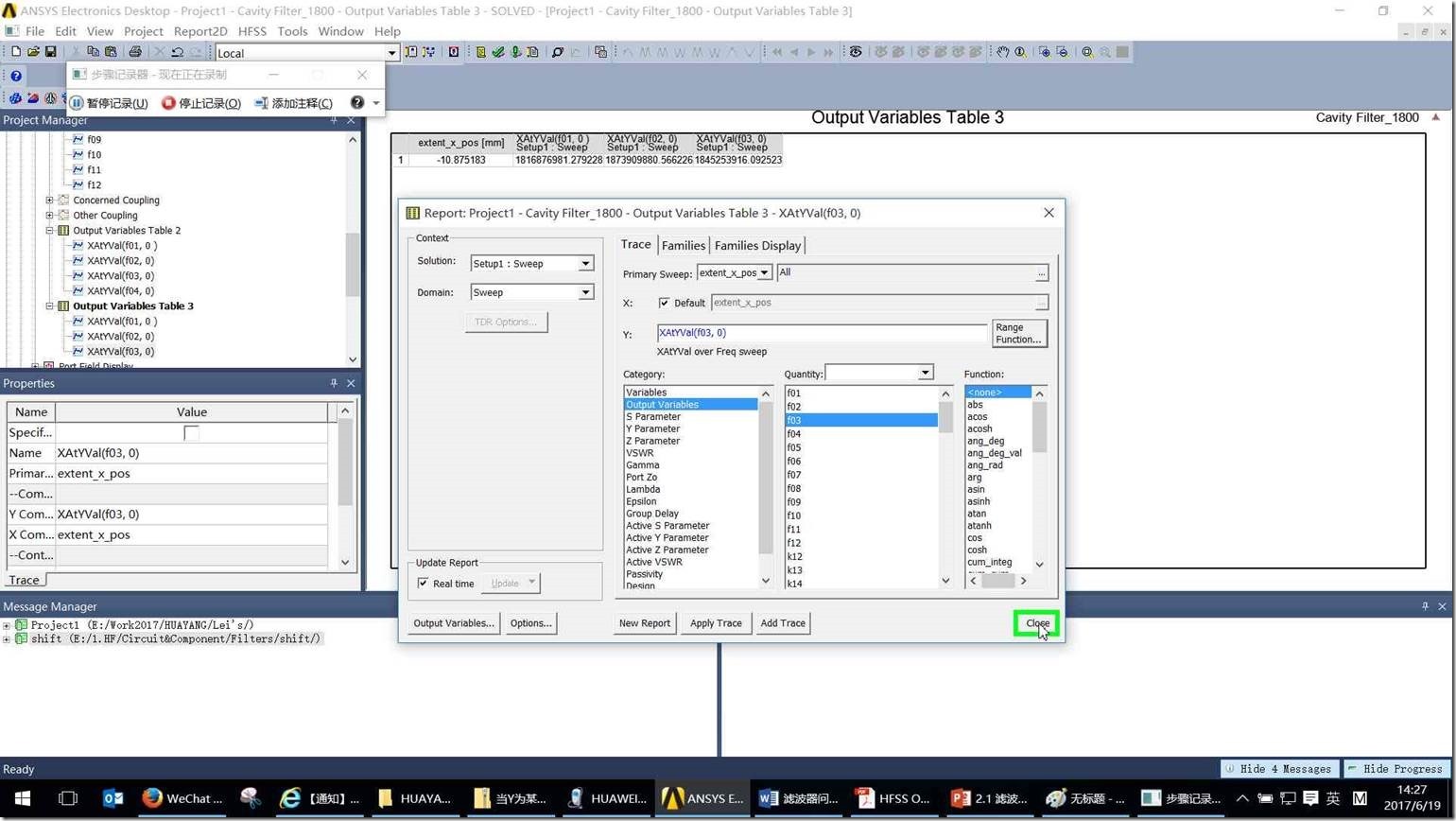1456x821 pixels.
Task: Select the Pan hand tool
Action: click(x=1002, y=52)
